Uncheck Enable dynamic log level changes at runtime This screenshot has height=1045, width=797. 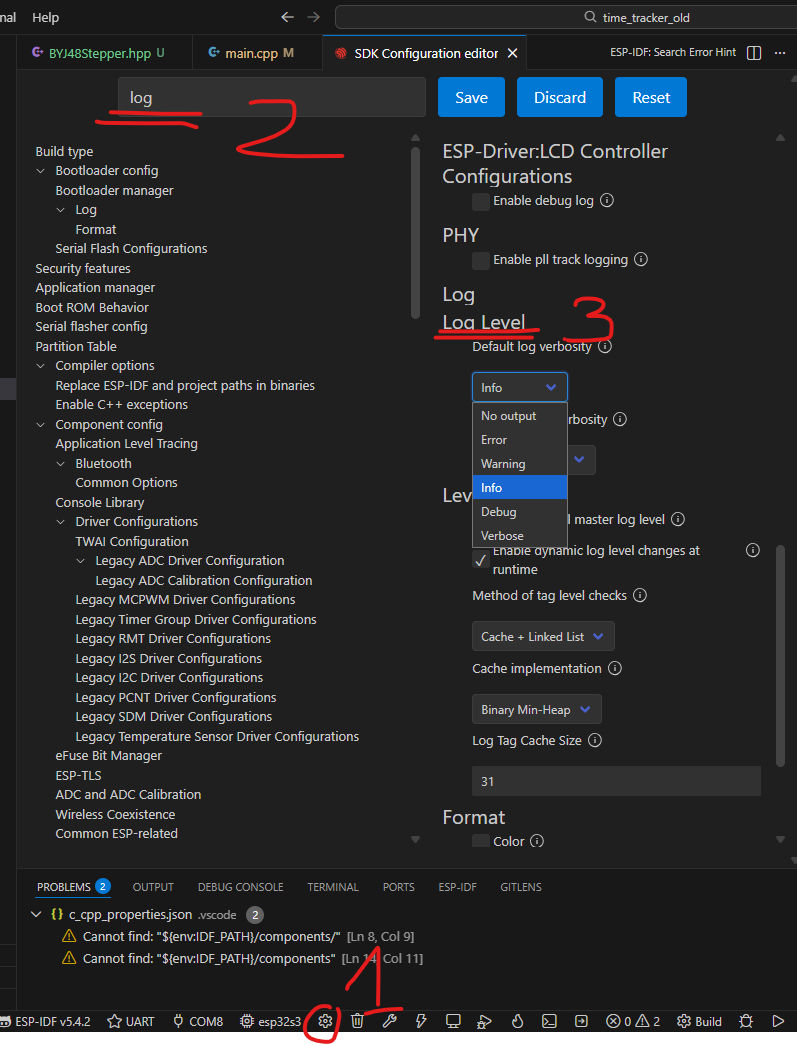click(481, 560)
